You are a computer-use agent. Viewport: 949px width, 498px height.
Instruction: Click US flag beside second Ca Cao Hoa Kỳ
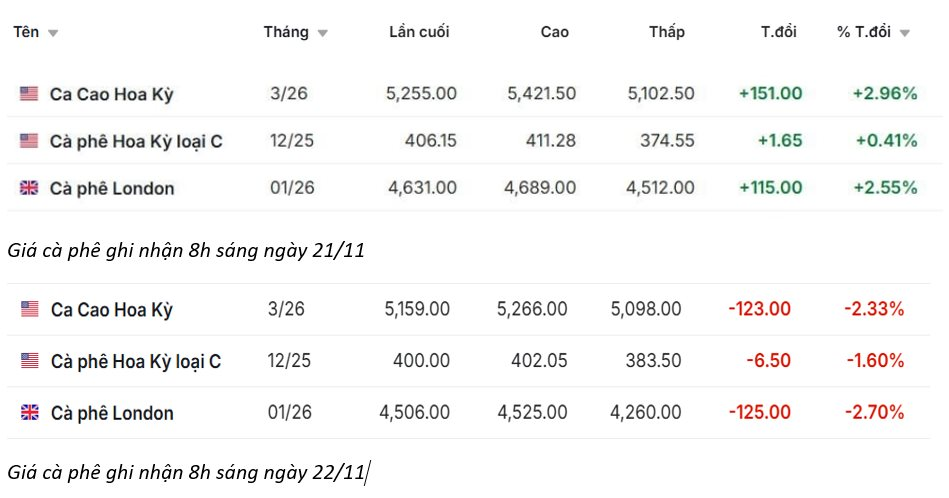(x=29, y=309)
